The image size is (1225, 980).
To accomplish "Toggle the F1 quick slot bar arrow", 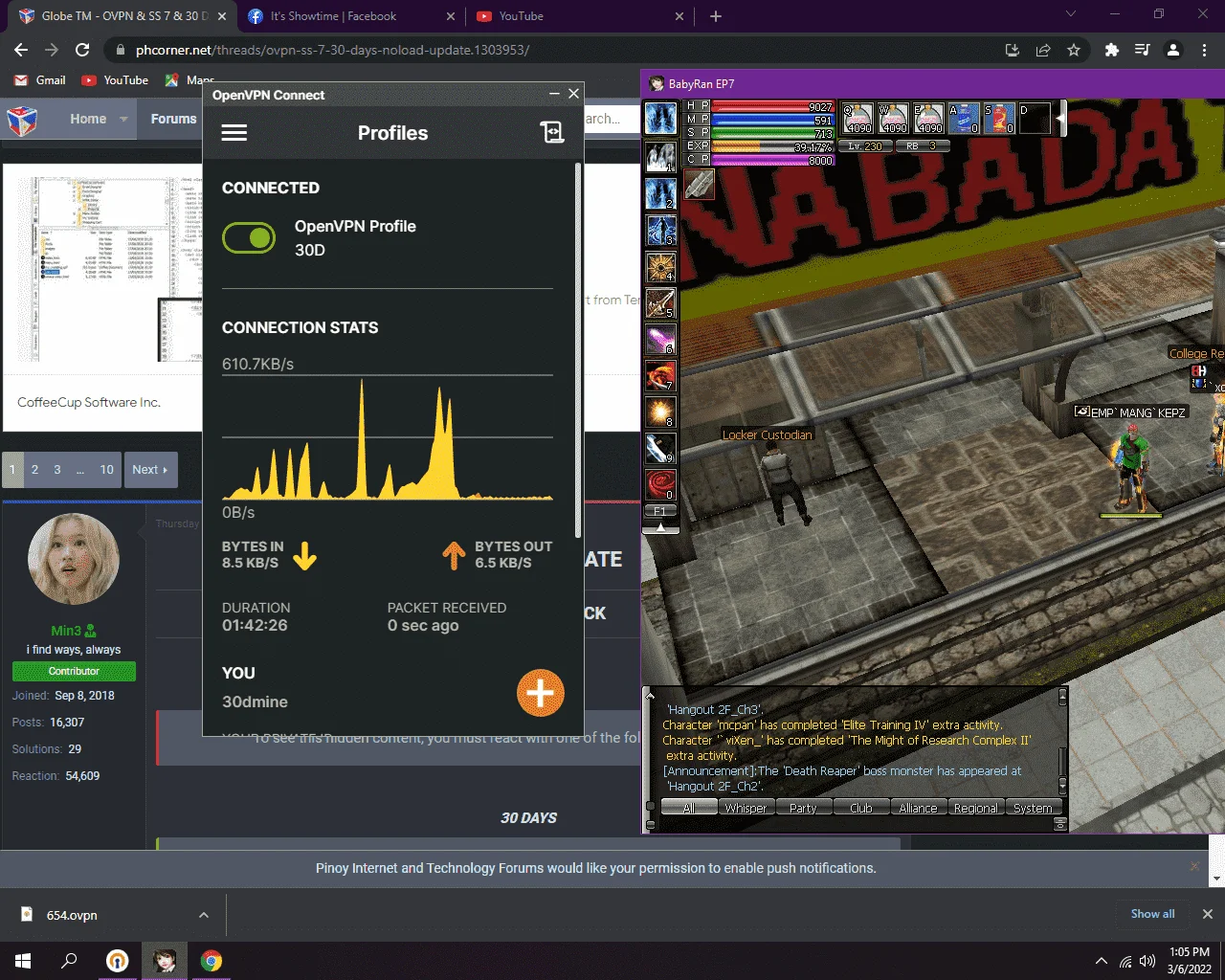I will pyautogui.click(x=660, y=527).
